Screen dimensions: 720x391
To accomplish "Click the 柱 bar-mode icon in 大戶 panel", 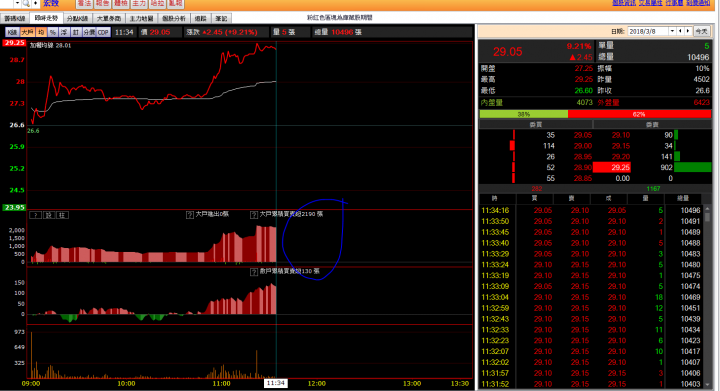I will [62, 215].
